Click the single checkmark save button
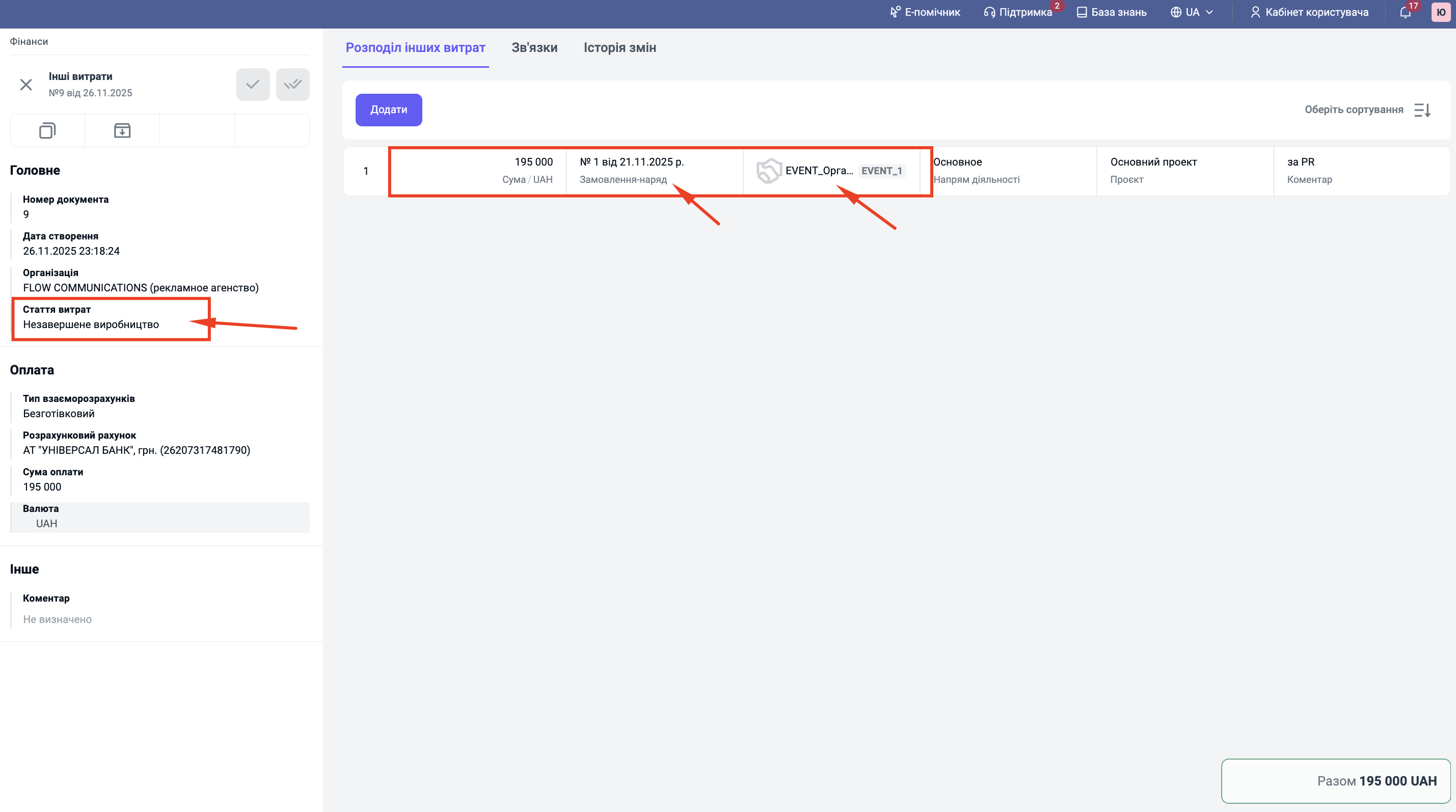This screenshot has height=812, width=1456. [x=253, y=85]
